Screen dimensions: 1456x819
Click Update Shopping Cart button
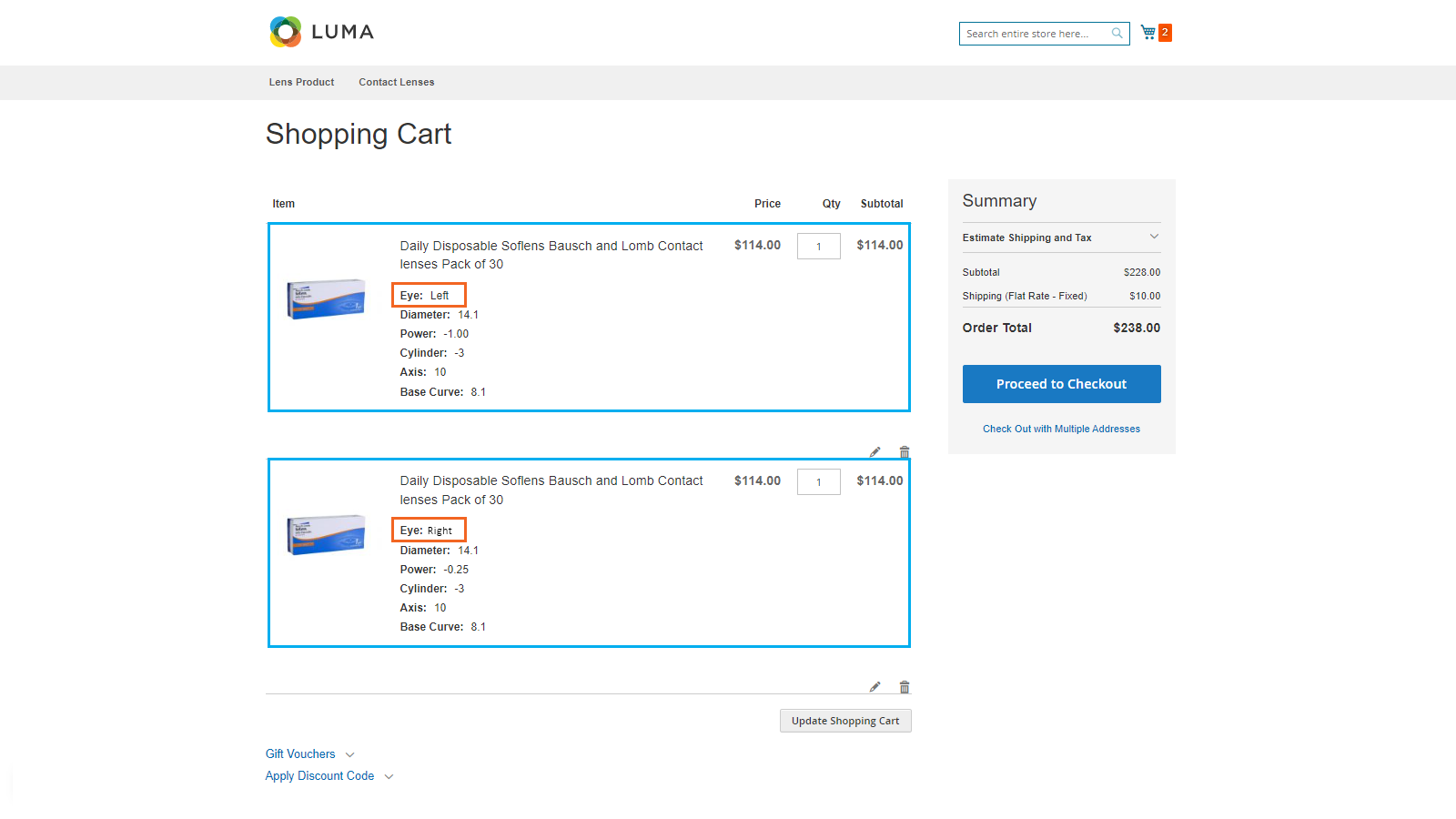pyautogui.click(x=845, y=721)
